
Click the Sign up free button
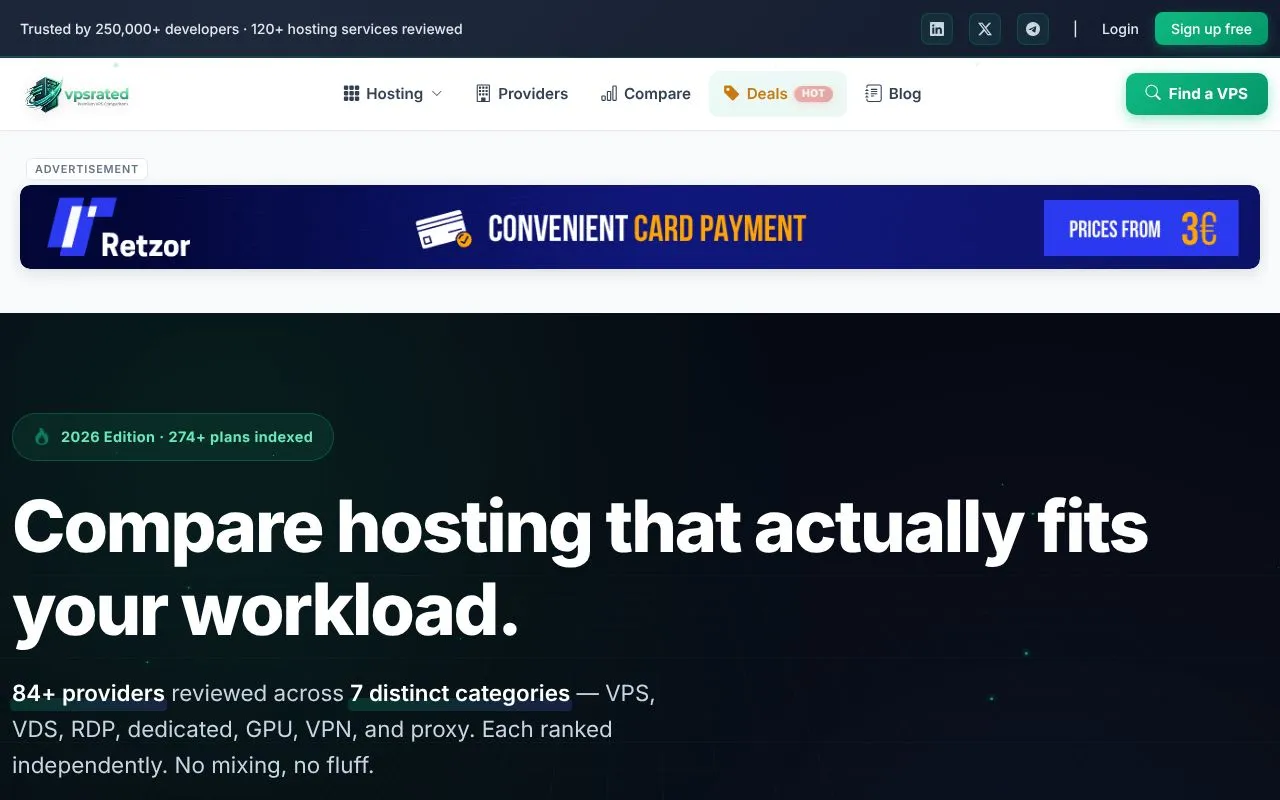pyautogui.click(x=1211, y=29)
